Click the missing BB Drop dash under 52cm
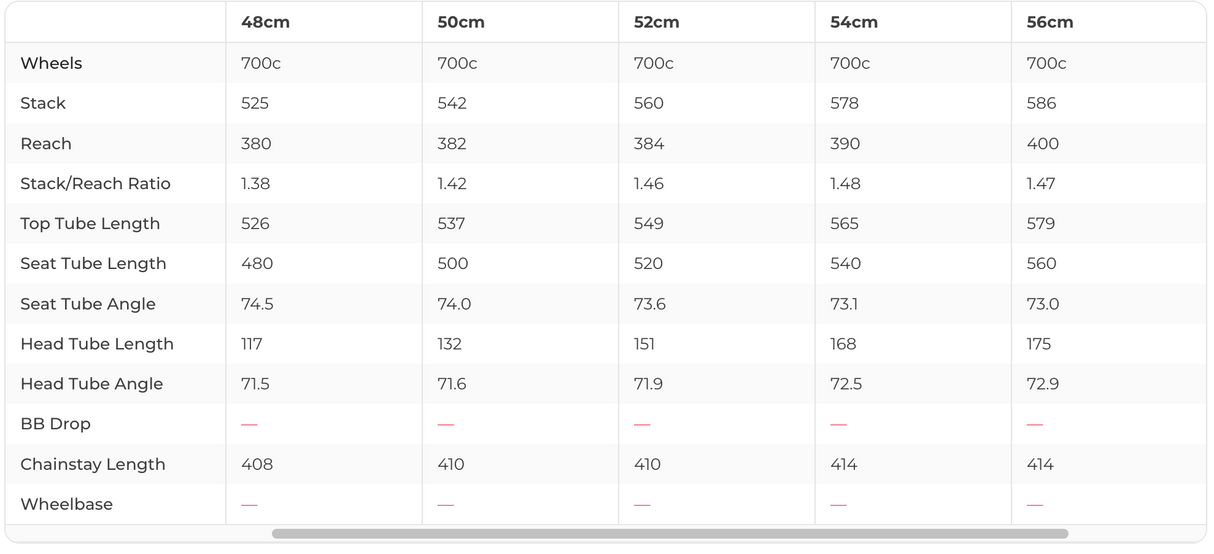1214x554 pixels. coord(642,424)
